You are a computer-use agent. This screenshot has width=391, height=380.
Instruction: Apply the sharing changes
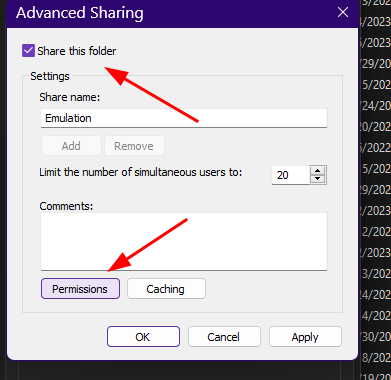click(305, 337)
